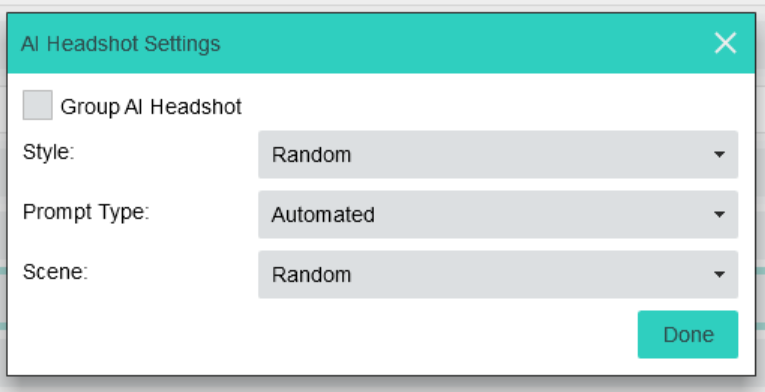765x392 pixels.
Task: Select the Automated value in Prompt Type
Action: 323,215
